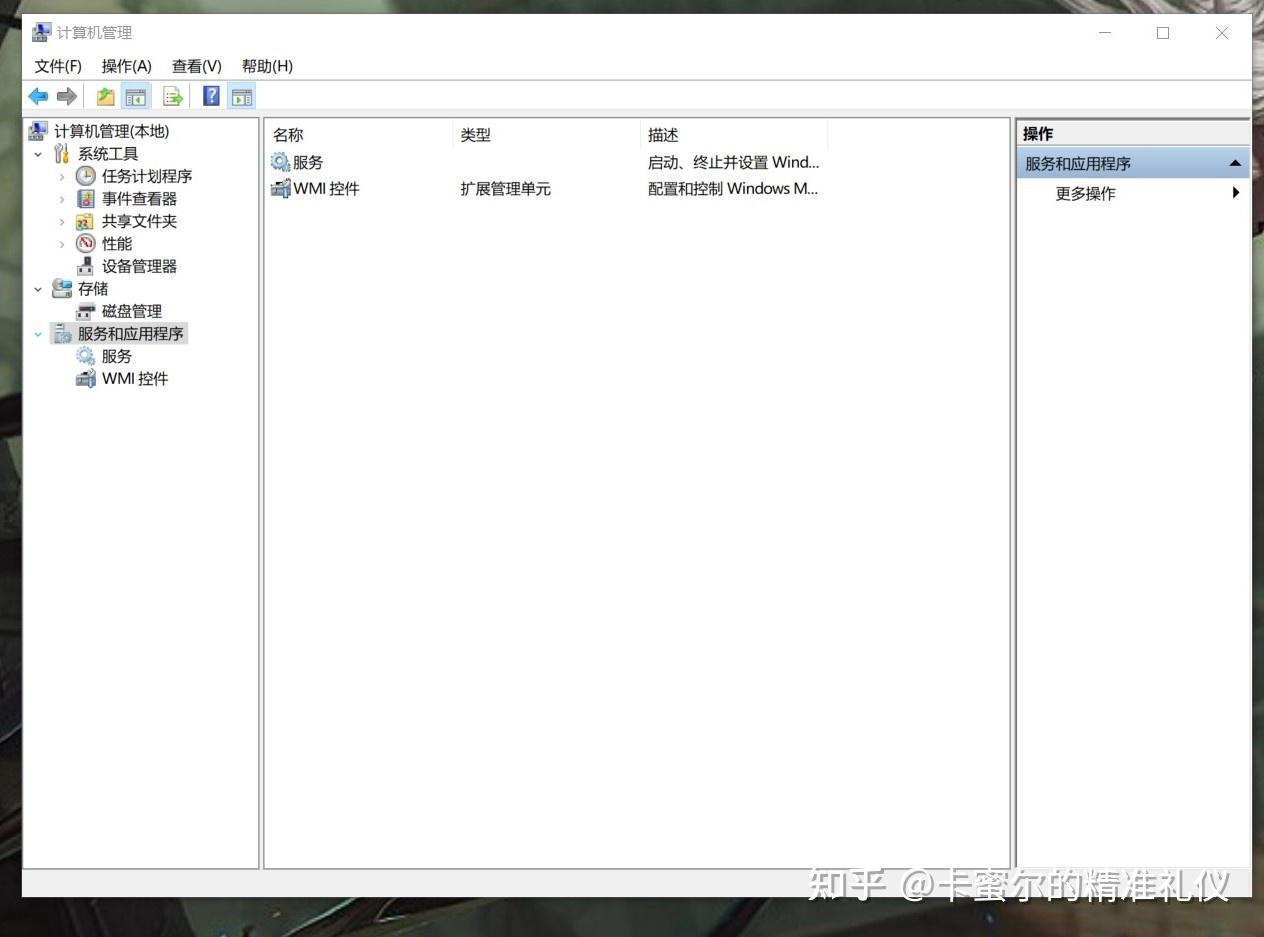Toggle the console tree pane icon
The image size is (1264, 937).
136,96
